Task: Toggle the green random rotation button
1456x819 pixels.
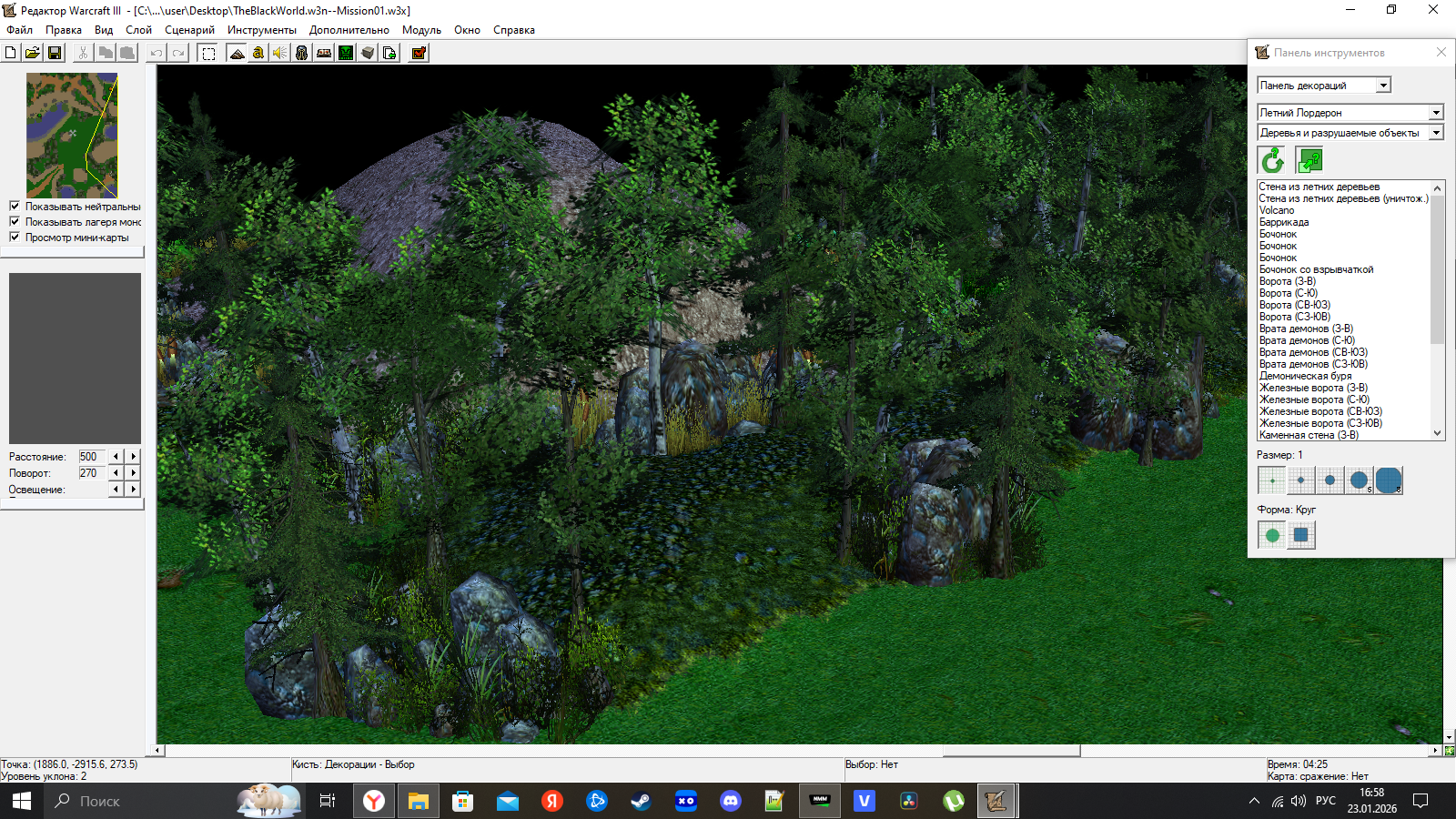Action: [x=1272, y=161]
